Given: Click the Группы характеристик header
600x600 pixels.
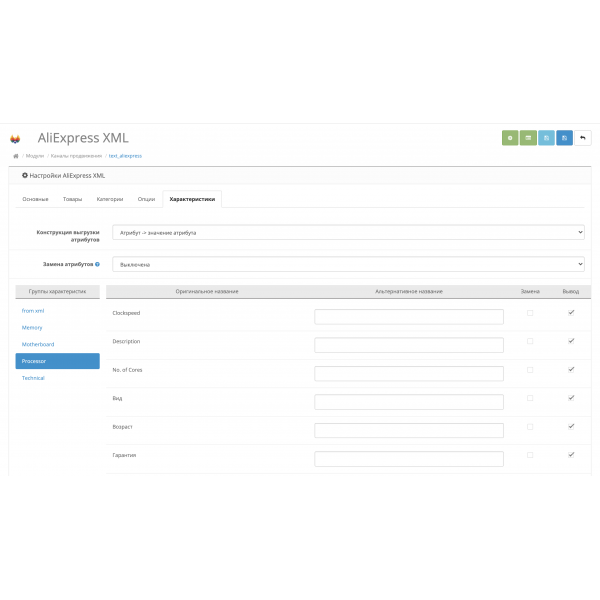Looking at the screenshot, I should coord(57,291).
